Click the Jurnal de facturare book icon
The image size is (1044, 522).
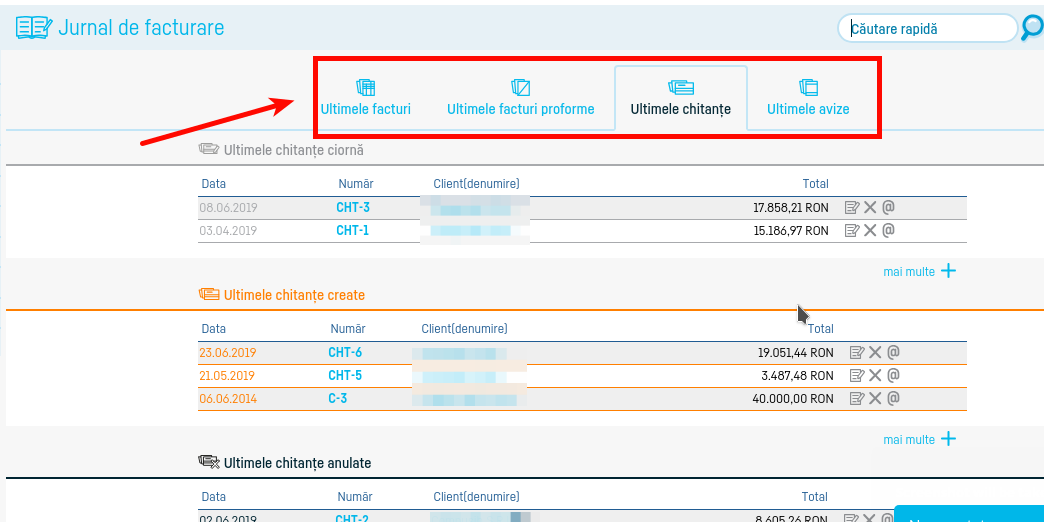click(33, 28)
